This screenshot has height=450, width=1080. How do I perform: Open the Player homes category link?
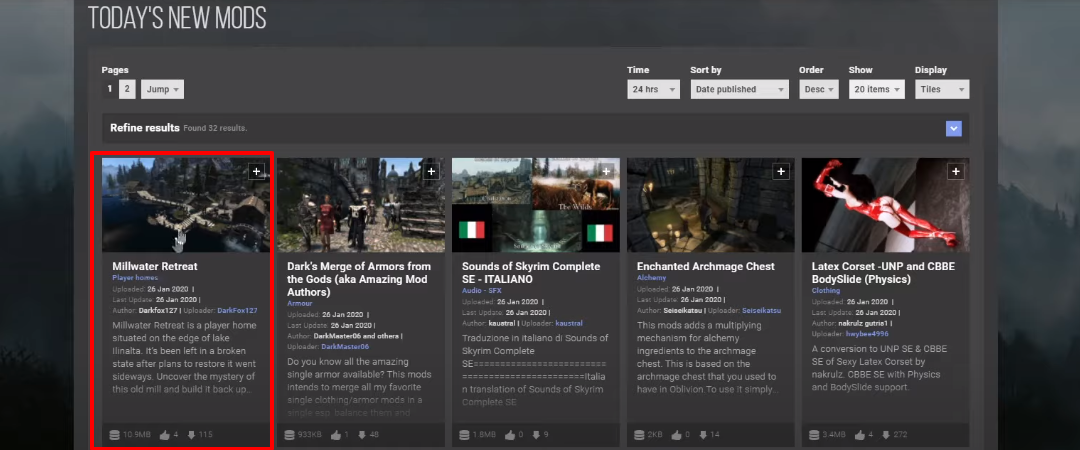135,278
